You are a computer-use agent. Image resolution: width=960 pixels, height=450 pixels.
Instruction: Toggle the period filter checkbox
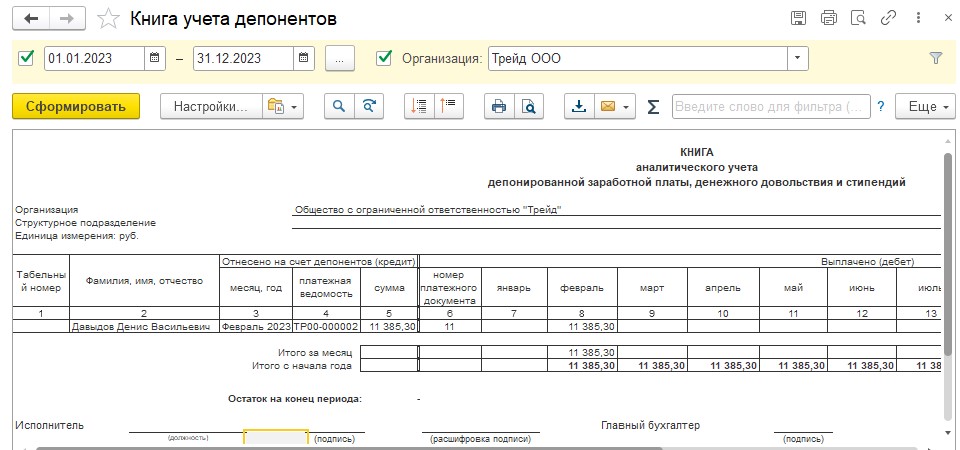(x=26, y=58)
